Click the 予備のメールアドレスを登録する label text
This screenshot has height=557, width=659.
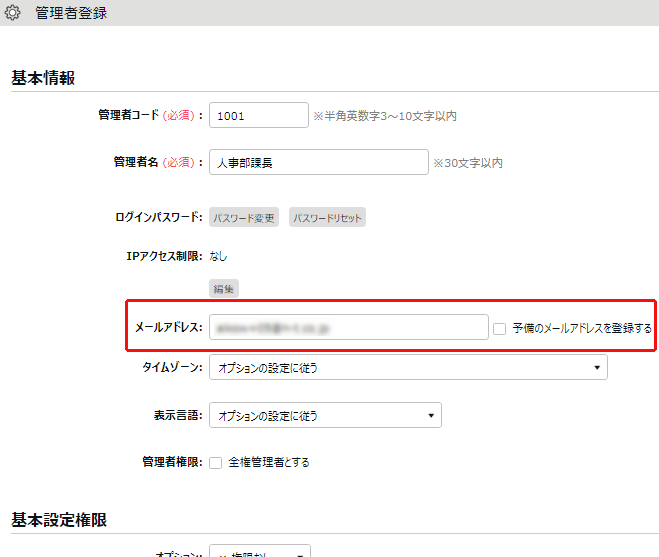(582, 328)
